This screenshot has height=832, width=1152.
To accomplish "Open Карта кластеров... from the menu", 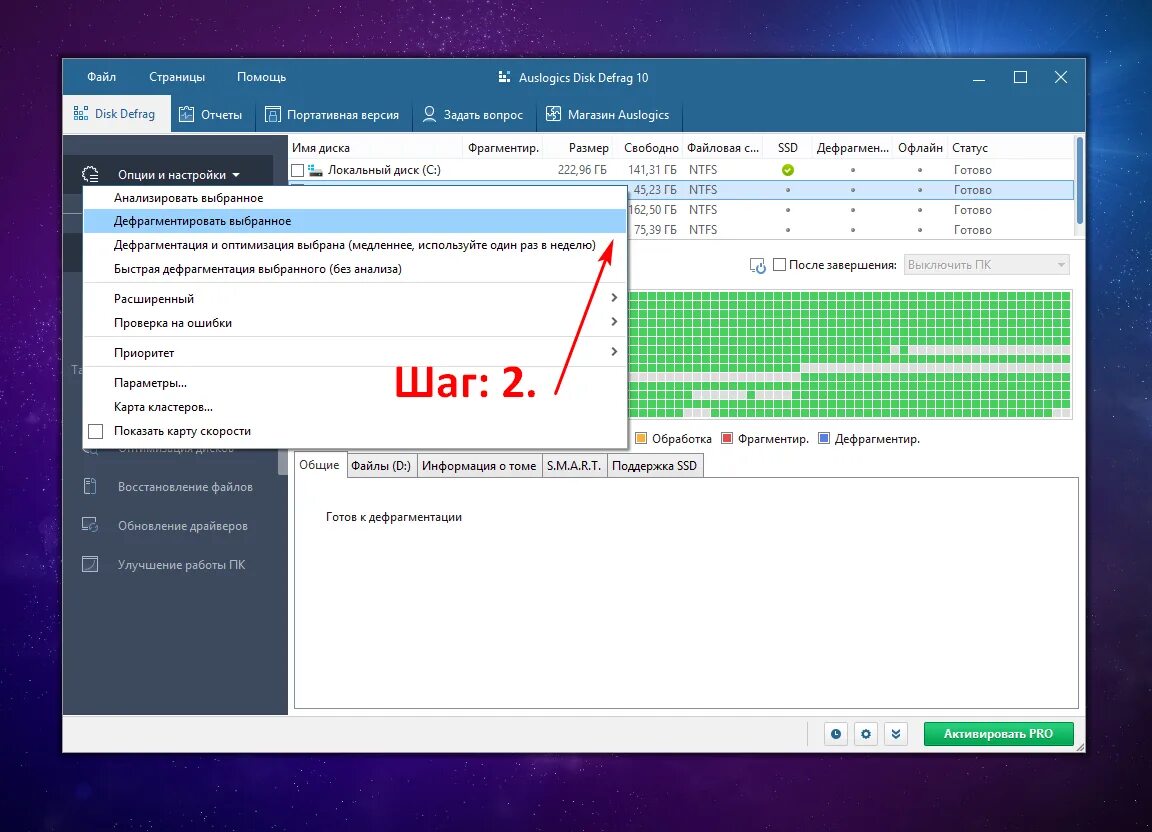I will coord(355,407).
